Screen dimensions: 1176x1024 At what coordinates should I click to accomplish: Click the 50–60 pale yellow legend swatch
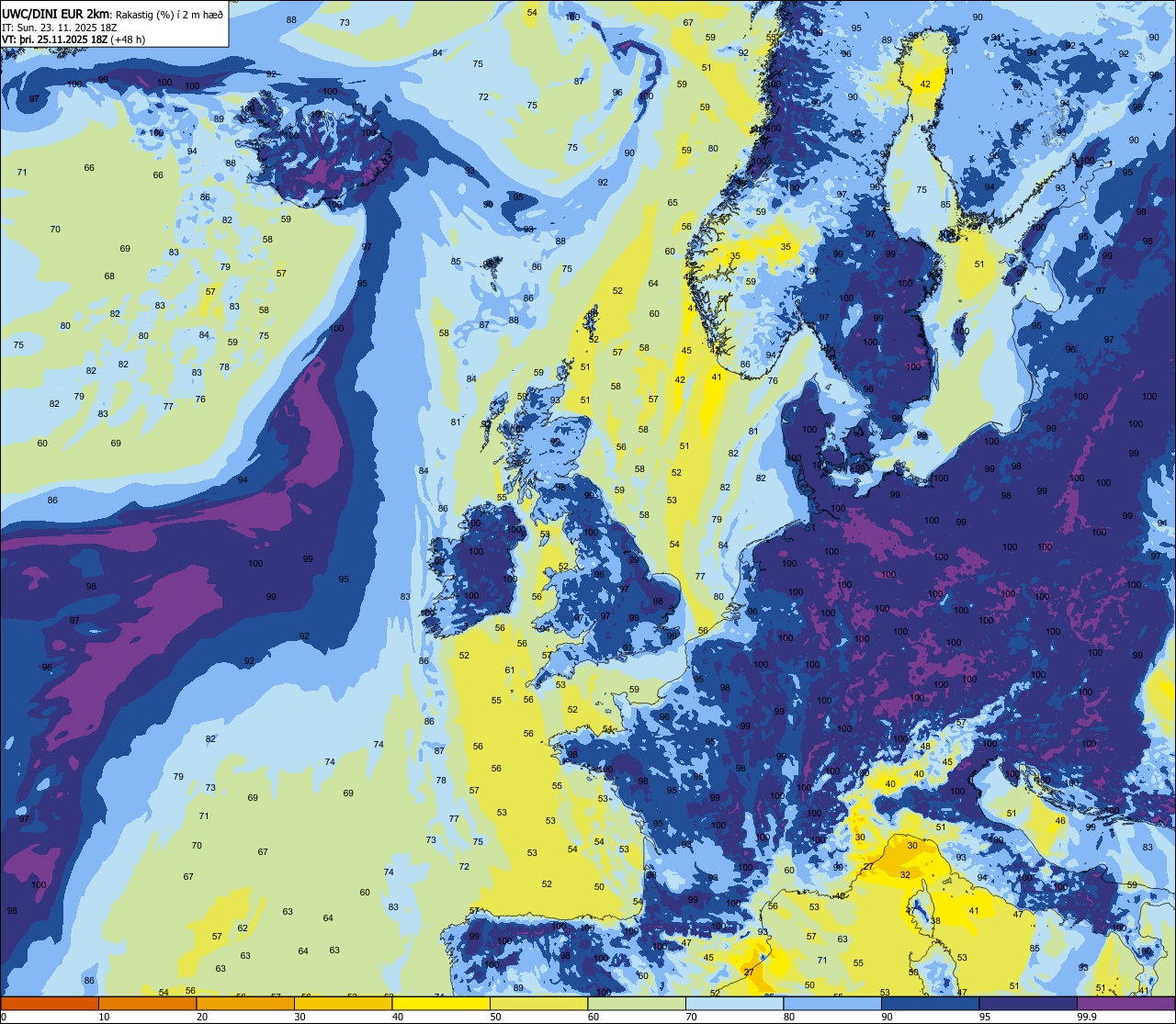538,1003
